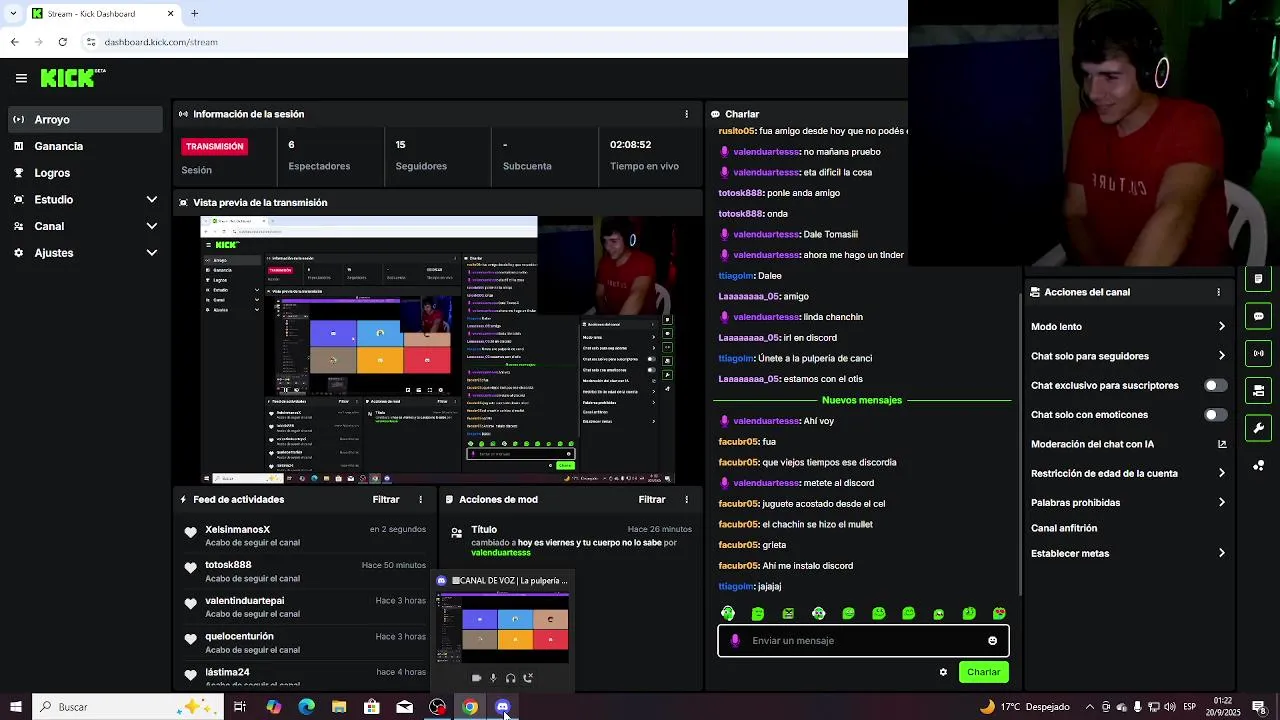Click in the Enviar un mensaje field
Screen dimensions: 1280x720
click(863, 641)
